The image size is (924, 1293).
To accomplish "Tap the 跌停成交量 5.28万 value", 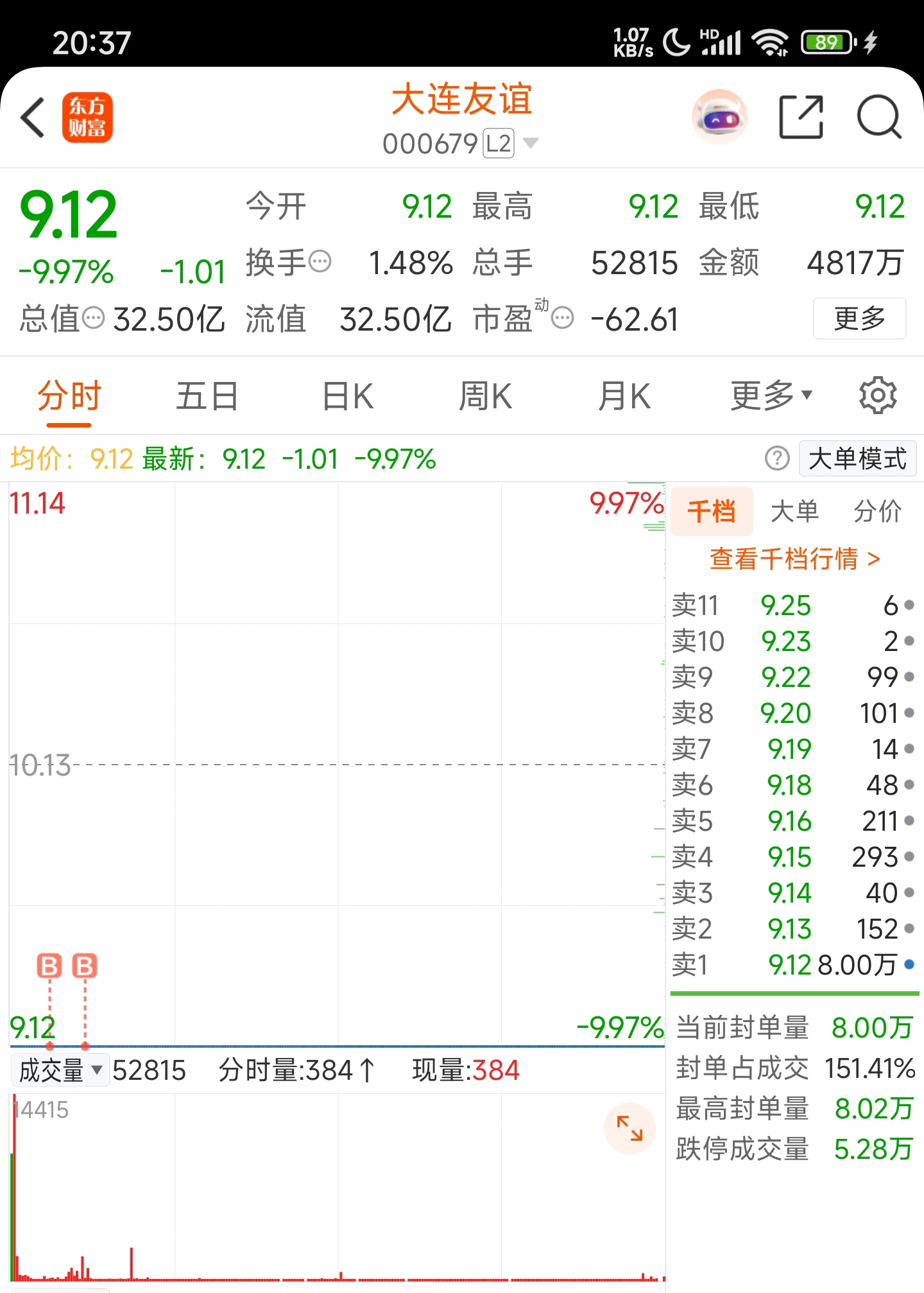I will (873, 1149).
